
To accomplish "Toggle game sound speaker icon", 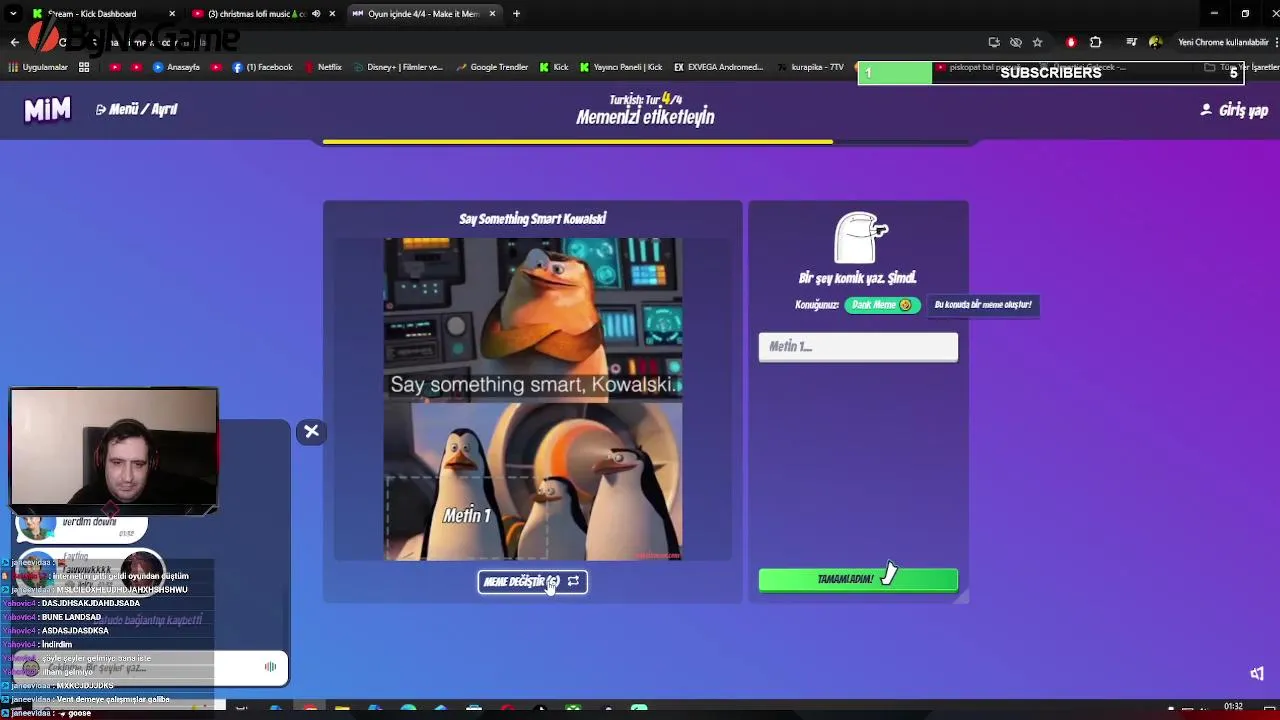I will pyautogui.click(x=1257, y=673).
